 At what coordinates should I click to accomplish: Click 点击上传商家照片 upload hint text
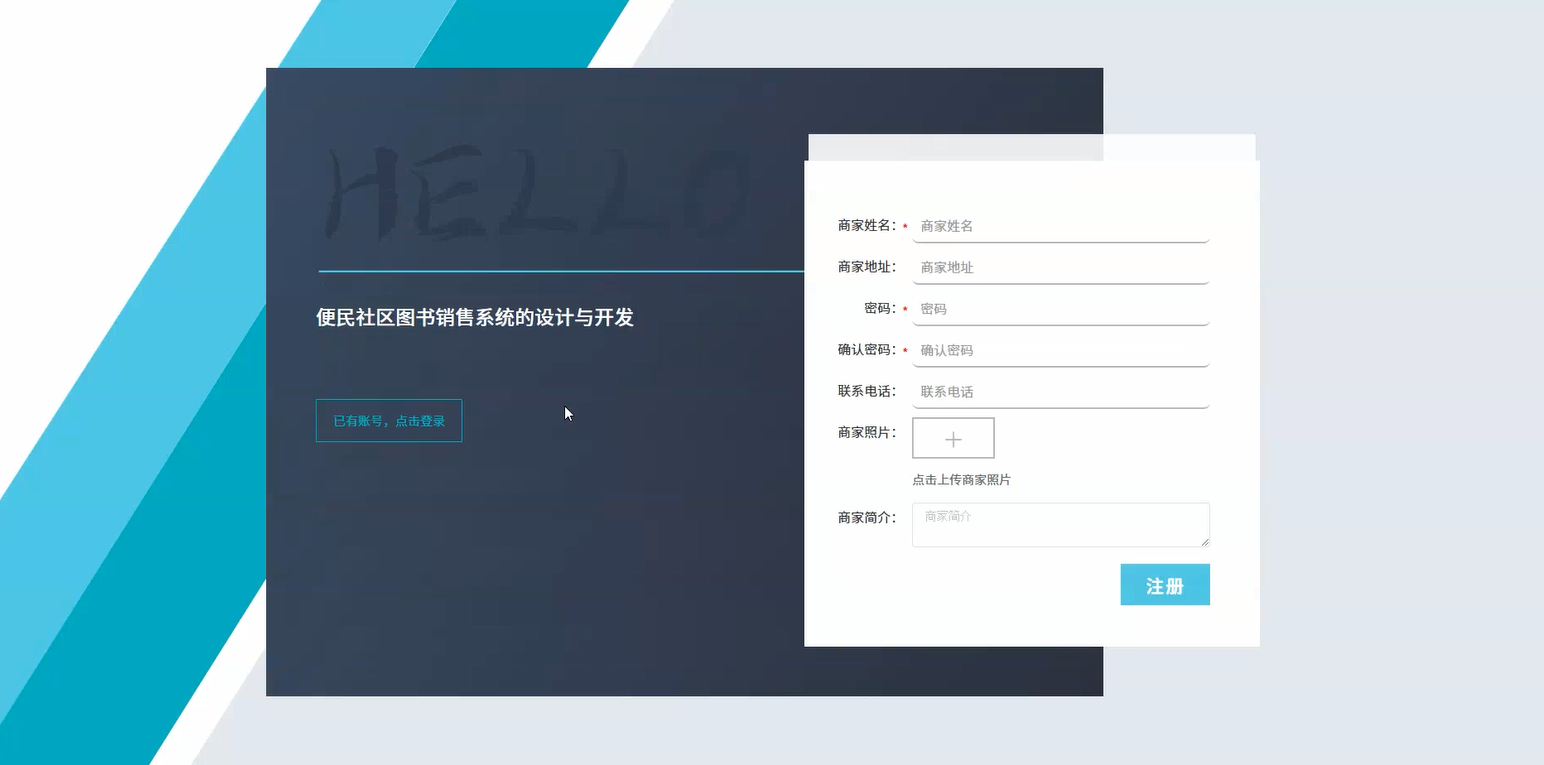coord(961,479)
